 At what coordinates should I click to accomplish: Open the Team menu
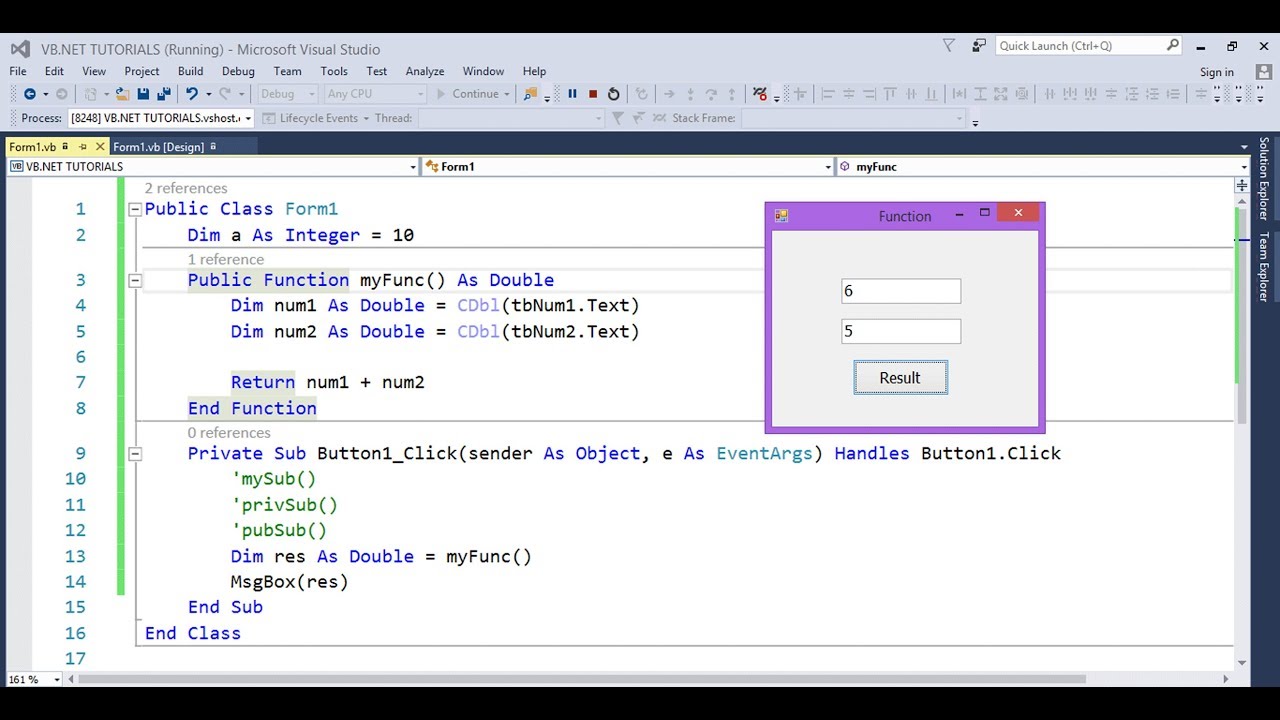pyautogui.click(x=287, y=71)
